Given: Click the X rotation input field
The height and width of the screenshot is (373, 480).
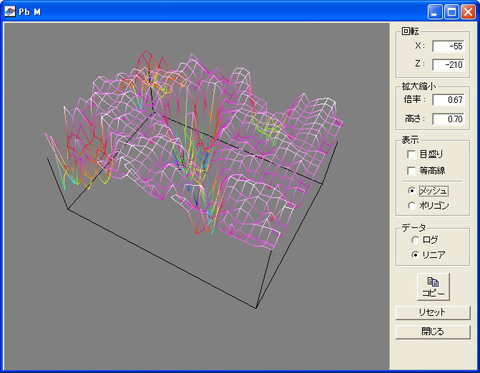Looking at the screenshot, I should click(x=448, y=46).
